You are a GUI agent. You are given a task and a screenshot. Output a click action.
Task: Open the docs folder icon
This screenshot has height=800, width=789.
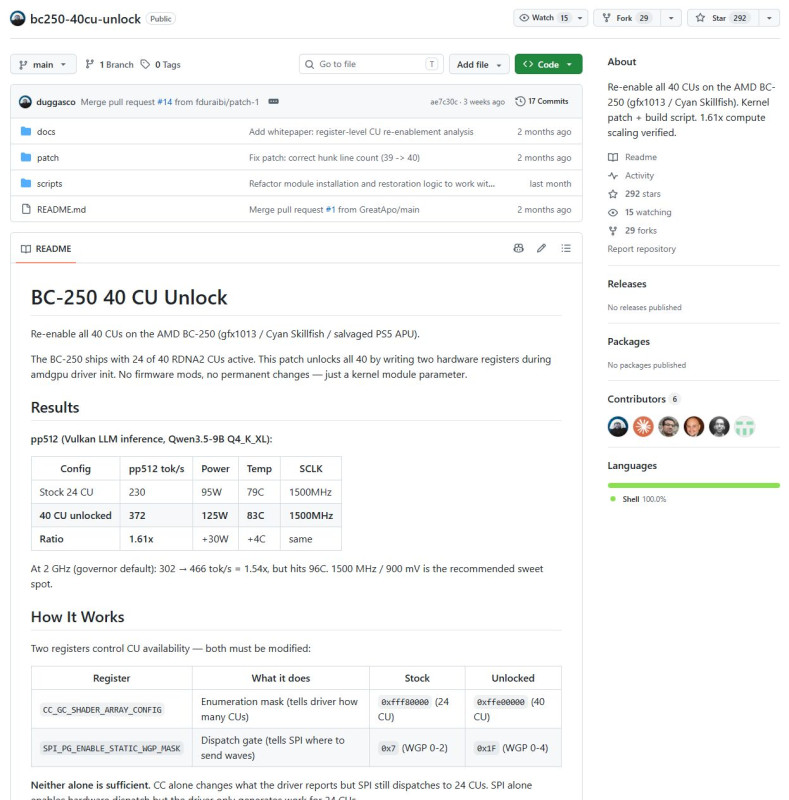point(26,132)
